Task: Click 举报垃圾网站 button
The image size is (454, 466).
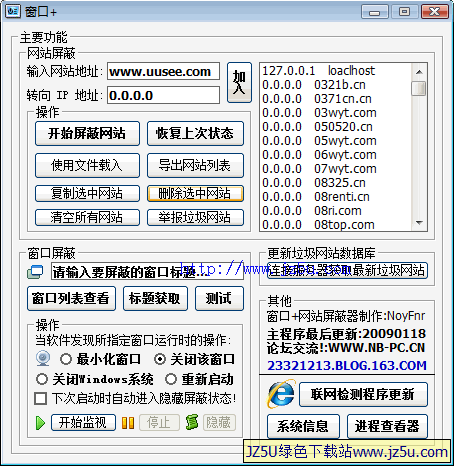Action: 195,217
